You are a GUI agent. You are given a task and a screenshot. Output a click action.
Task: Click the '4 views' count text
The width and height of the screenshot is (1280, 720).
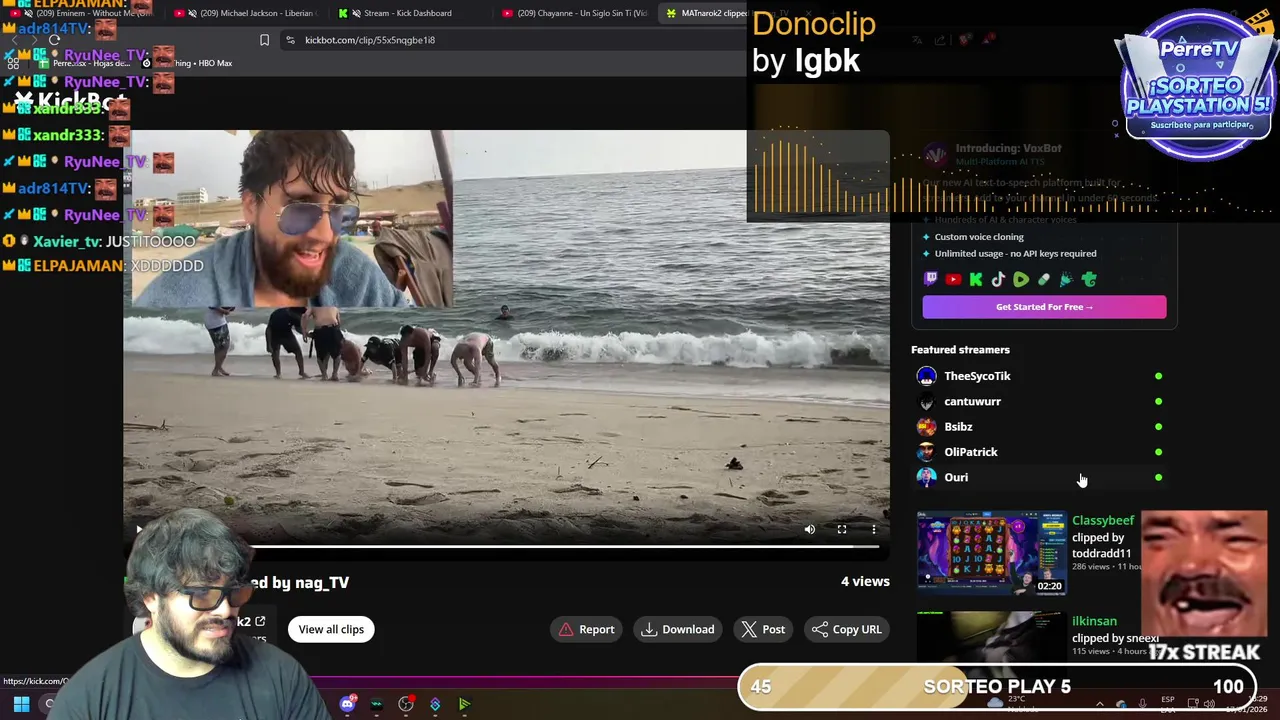tap(865, 581)
